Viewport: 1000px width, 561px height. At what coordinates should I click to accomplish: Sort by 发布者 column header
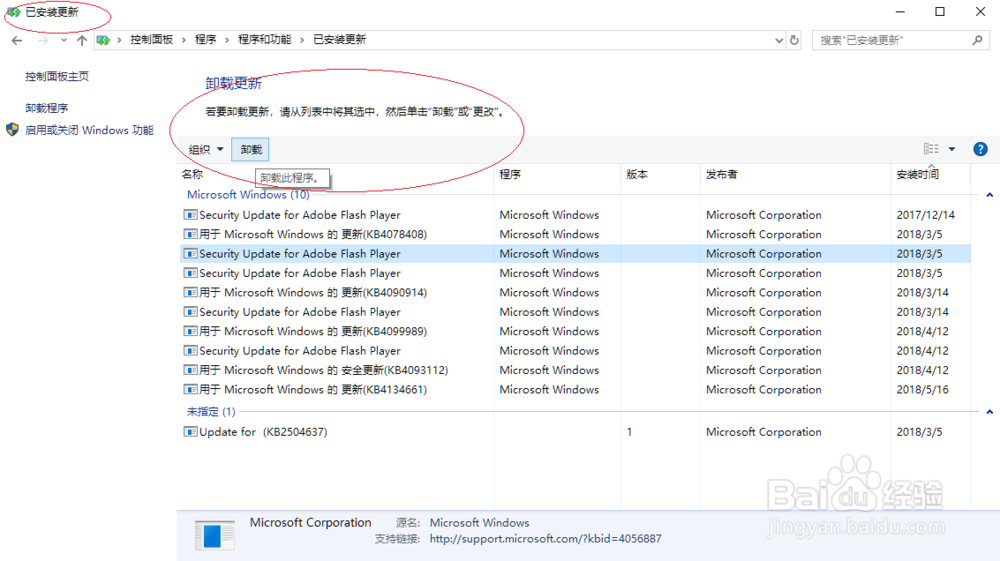coord(721,174)
